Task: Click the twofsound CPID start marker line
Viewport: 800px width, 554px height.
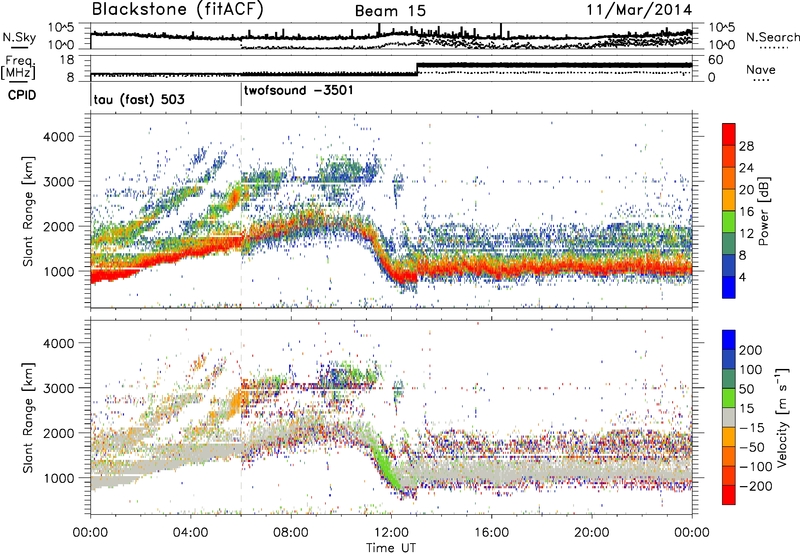Action: pyautogui.click(x=241, y=95)
